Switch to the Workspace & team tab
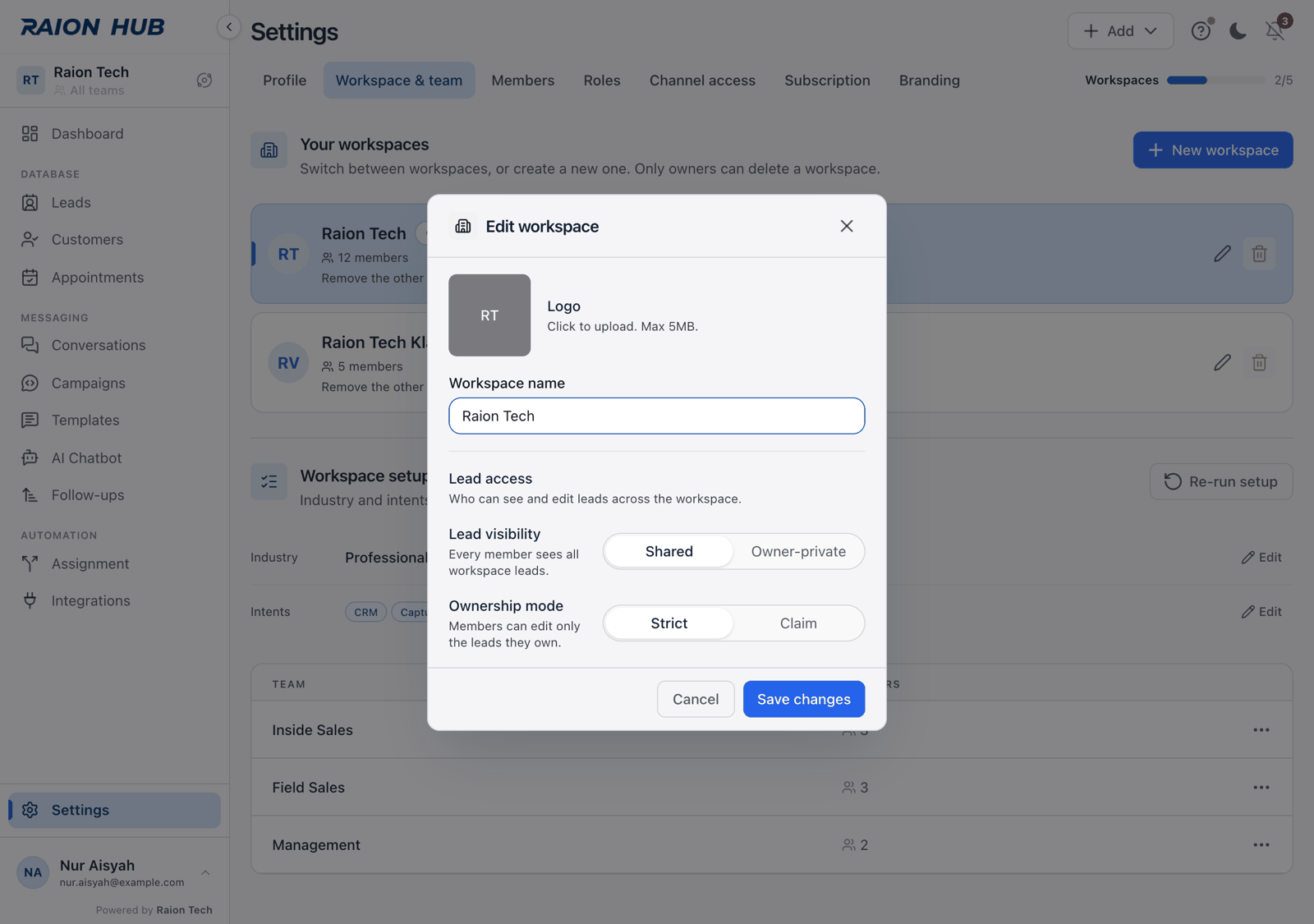Viewport: 1314px width, 924px height. [399, 80]
